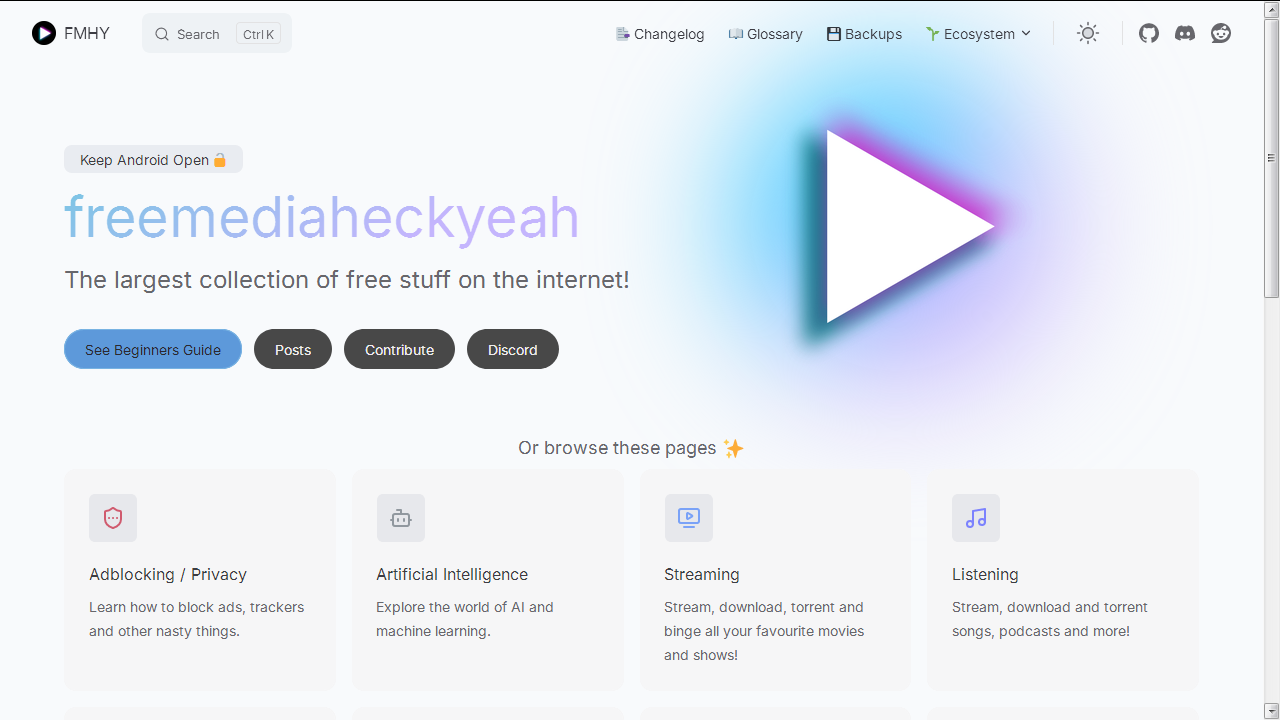Open the GitHub icon link
This screenshot has width=1280, height=720.
[1149, 33]
